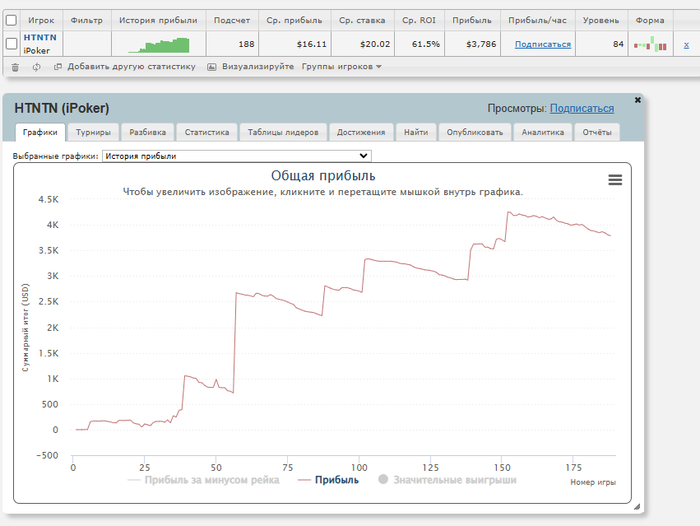Sort by the Прибыль column header

click(472, 21)
